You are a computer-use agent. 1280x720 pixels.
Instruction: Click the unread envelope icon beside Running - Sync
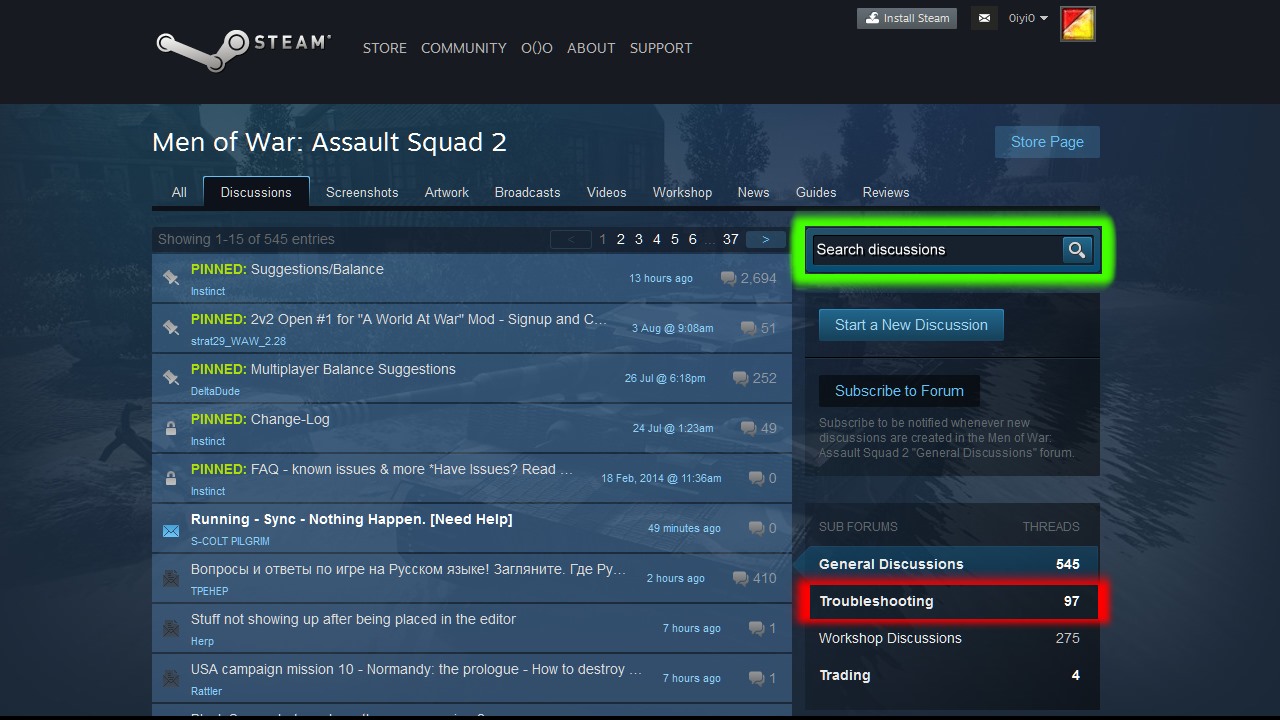(x=171, y=529)
